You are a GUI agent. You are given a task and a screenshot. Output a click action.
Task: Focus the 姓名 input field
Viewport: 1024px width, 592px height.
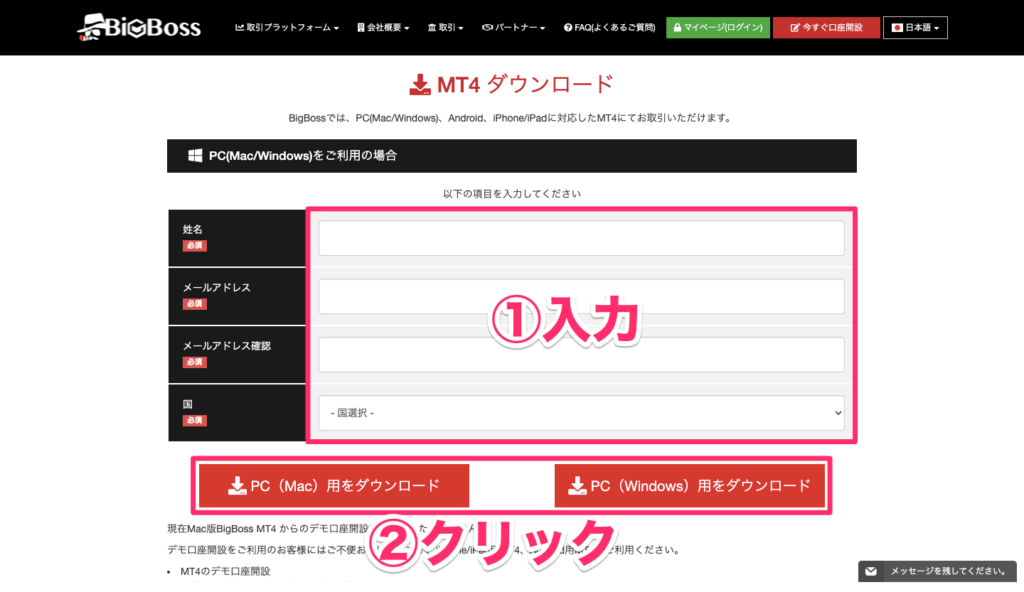[x=581, y=238]
